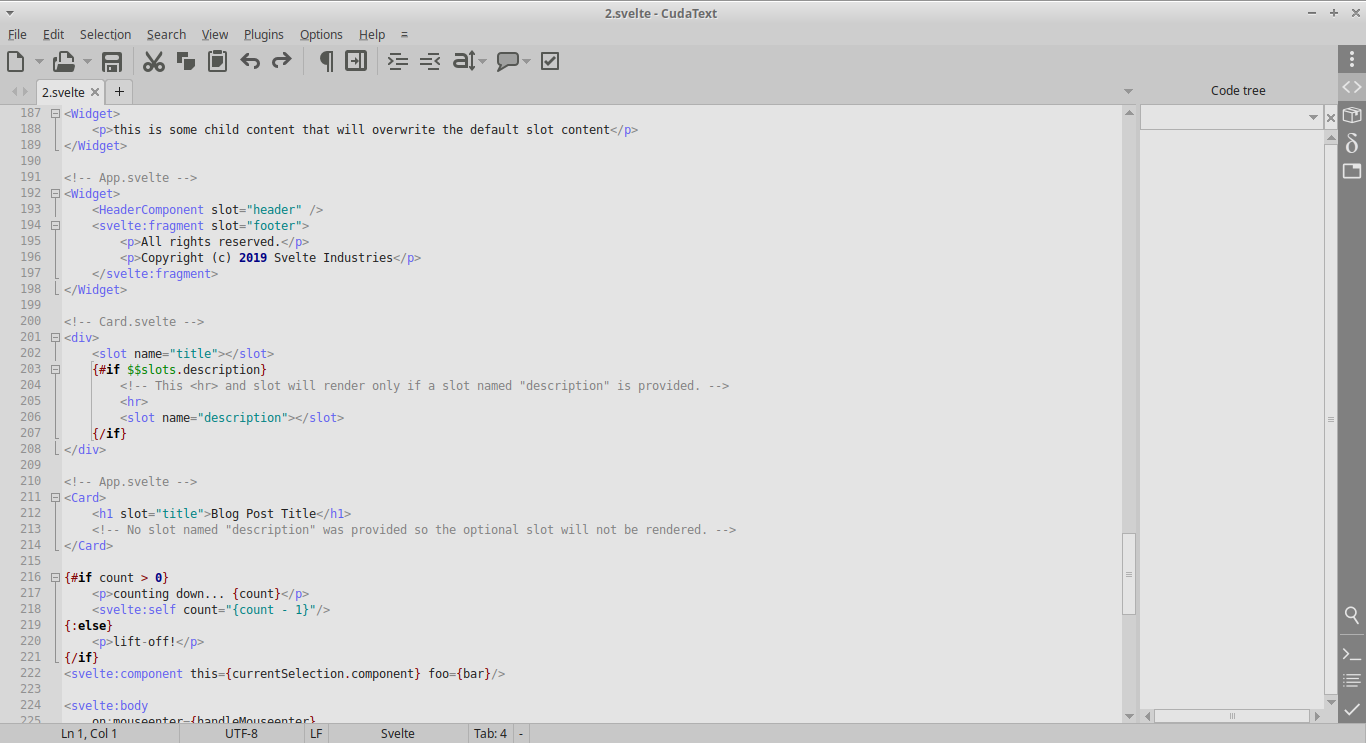
Task: Copy selection using the toolbar icon
Action: coord(185,61)
